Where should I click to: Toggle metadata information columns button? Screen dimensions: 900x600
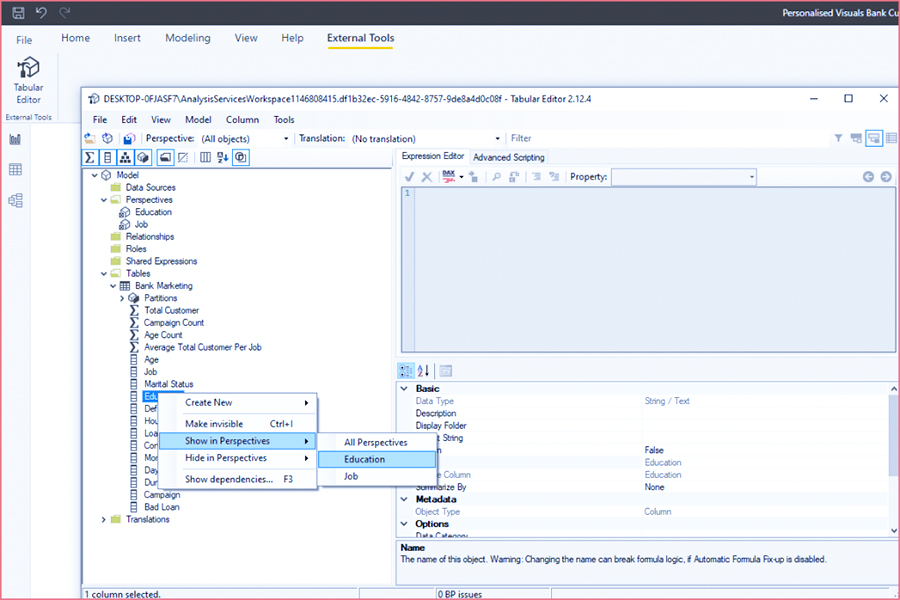point(205,157)
